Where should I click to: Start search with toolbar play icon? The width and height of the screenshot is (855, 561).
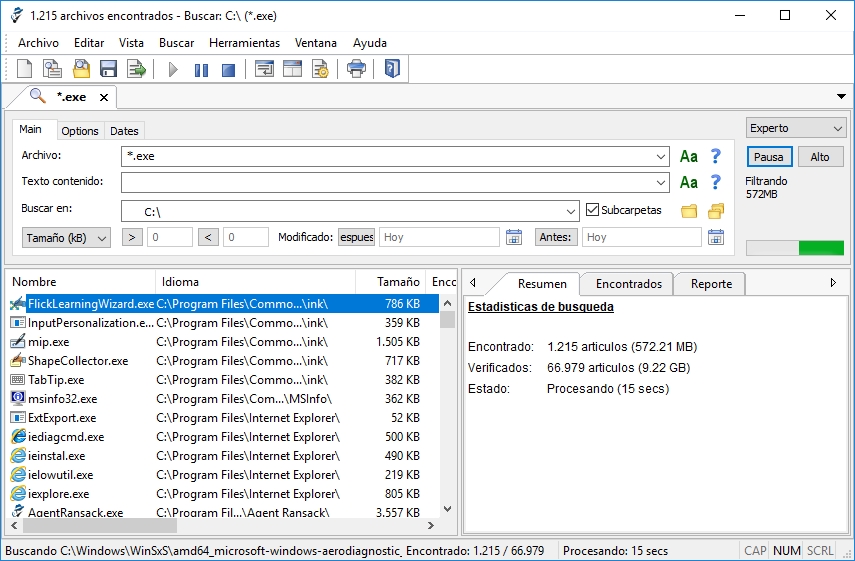pyautogui.click(x=173, y=70)
